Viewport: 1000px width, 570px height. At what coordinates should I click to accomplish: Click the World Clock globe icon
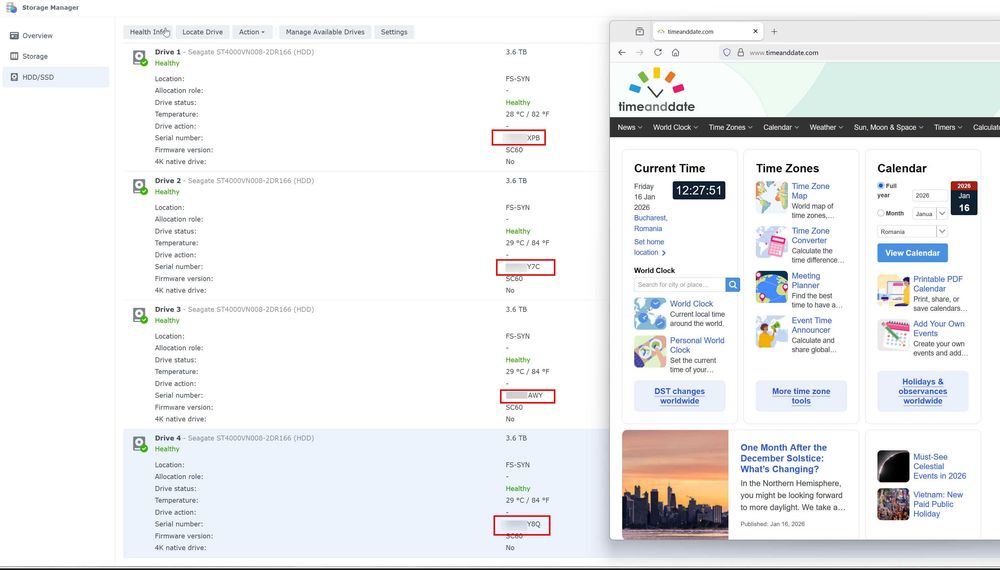[650, 314]
